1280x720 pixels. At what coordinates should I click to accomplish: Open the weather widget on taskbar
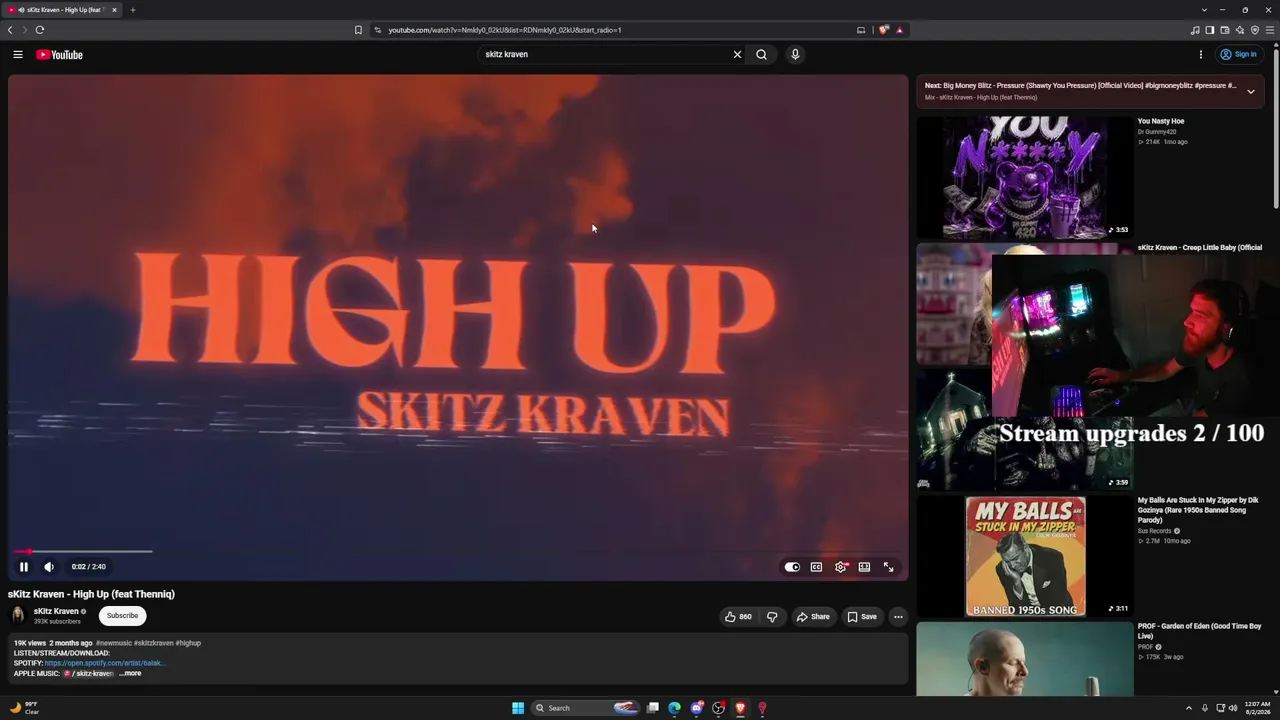[x=24, y=708]
